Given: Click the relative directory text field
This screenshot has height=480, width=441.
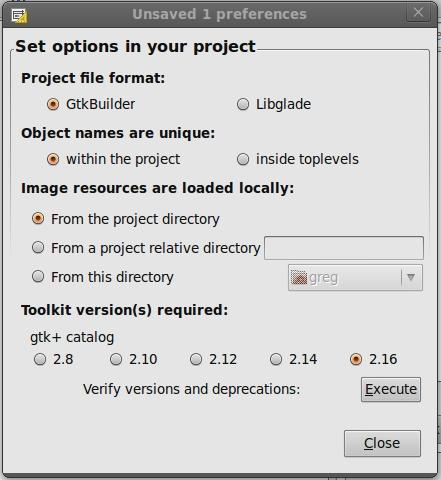Looking at the screenshot, I should 344,248.
